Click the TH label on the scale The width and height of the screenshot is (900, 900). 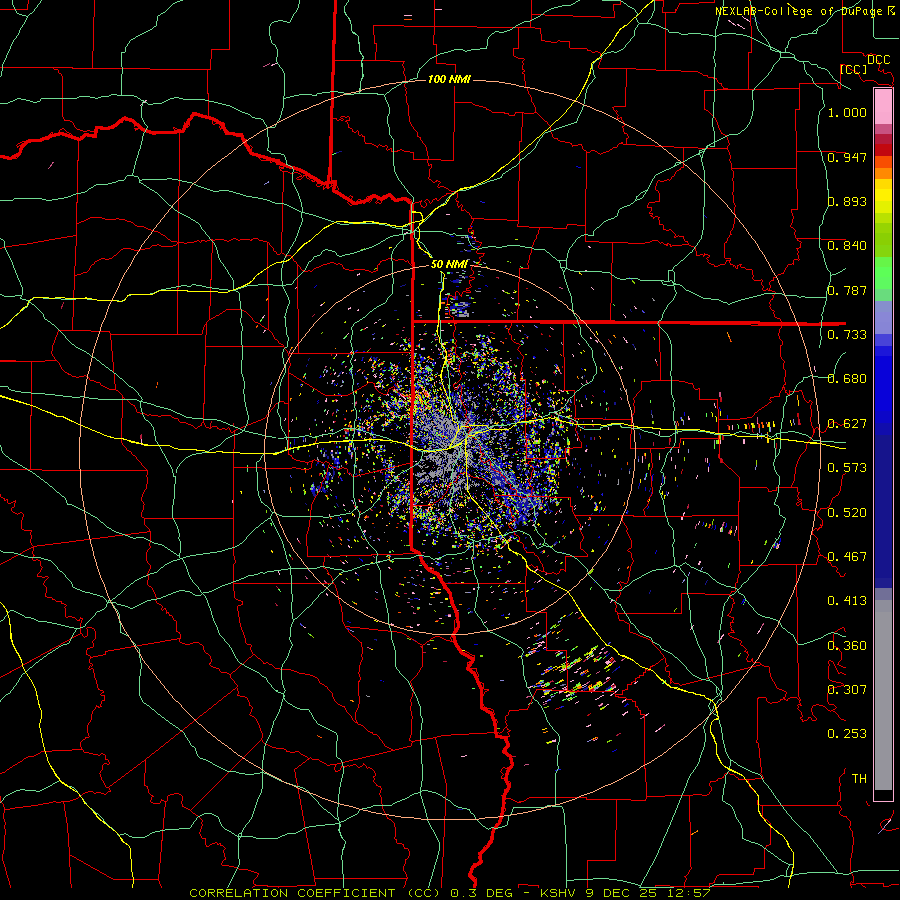coord(859,779)
